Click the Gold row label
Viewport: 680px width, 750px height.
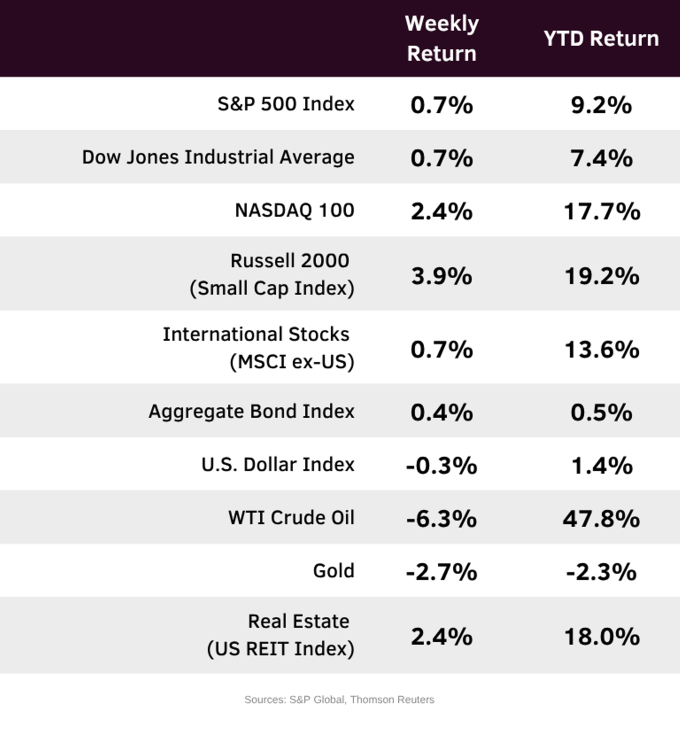[x=334, y=571]
